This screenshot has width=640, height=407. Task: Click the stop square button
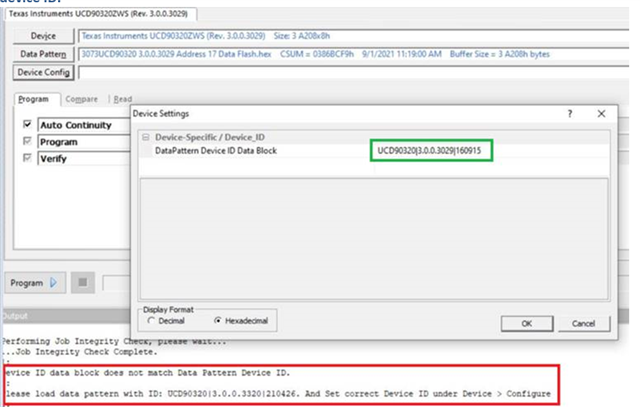pyautogui.click(x=83, y=282)
